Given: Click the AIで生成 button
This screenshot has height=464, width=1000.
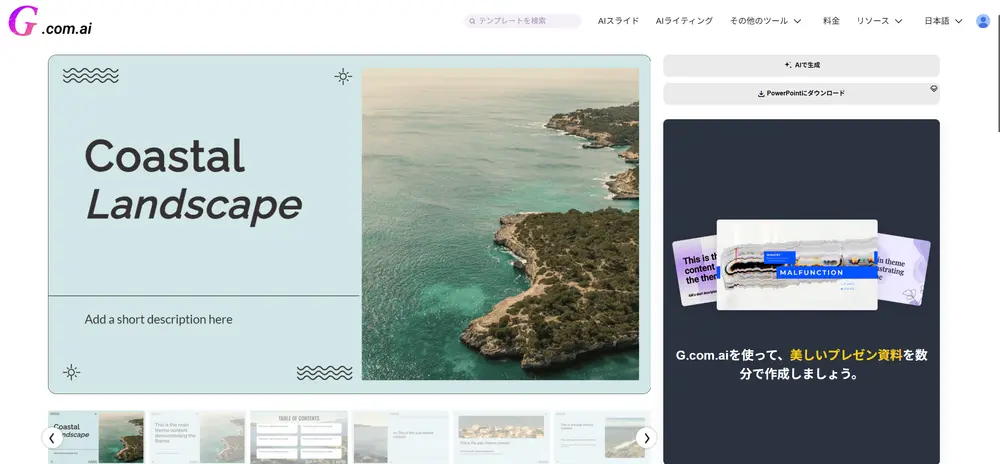Looking at the screenshot, I should coord(801,65).
